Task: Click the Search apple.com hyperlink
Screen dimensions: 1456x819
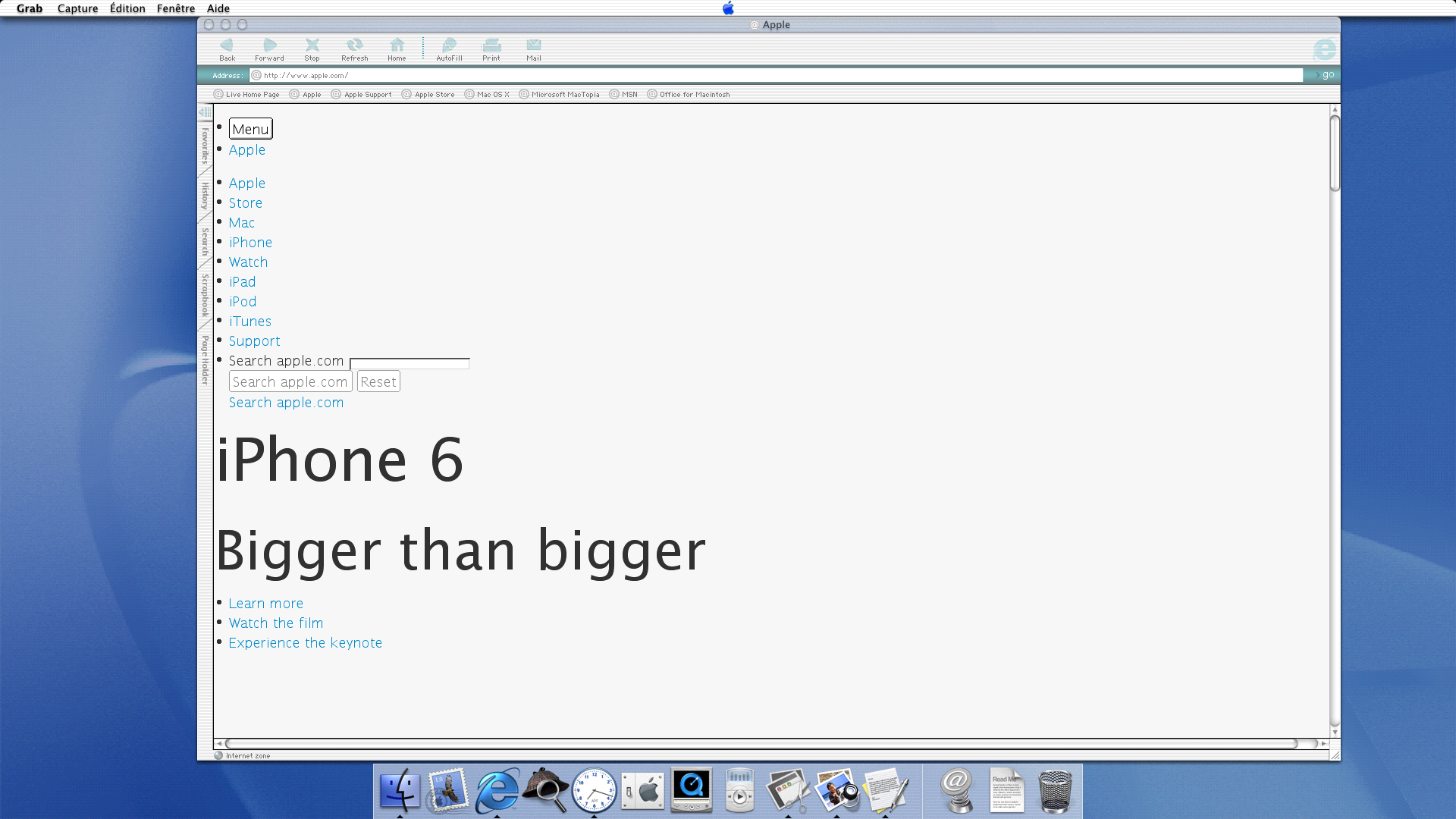Action: coord(286,403)
